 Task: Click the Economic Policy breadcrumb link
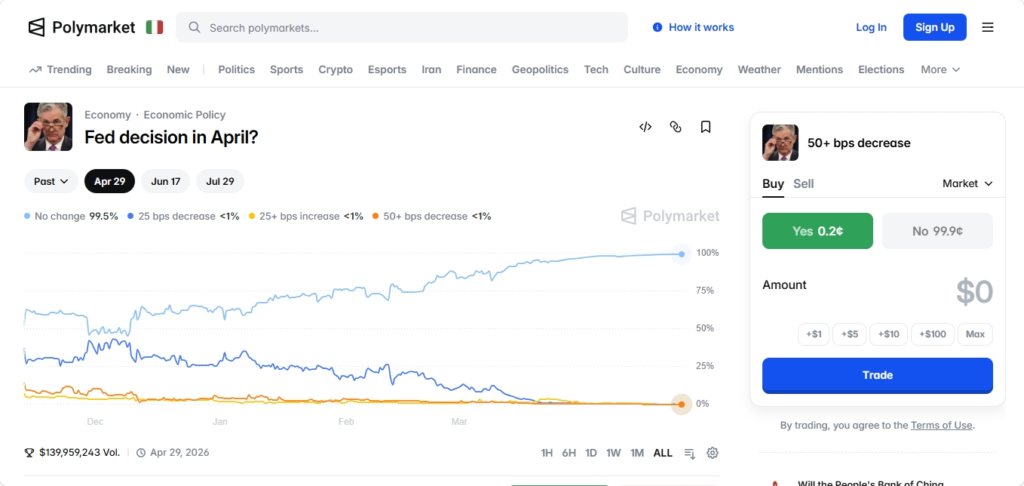point(184,115)
